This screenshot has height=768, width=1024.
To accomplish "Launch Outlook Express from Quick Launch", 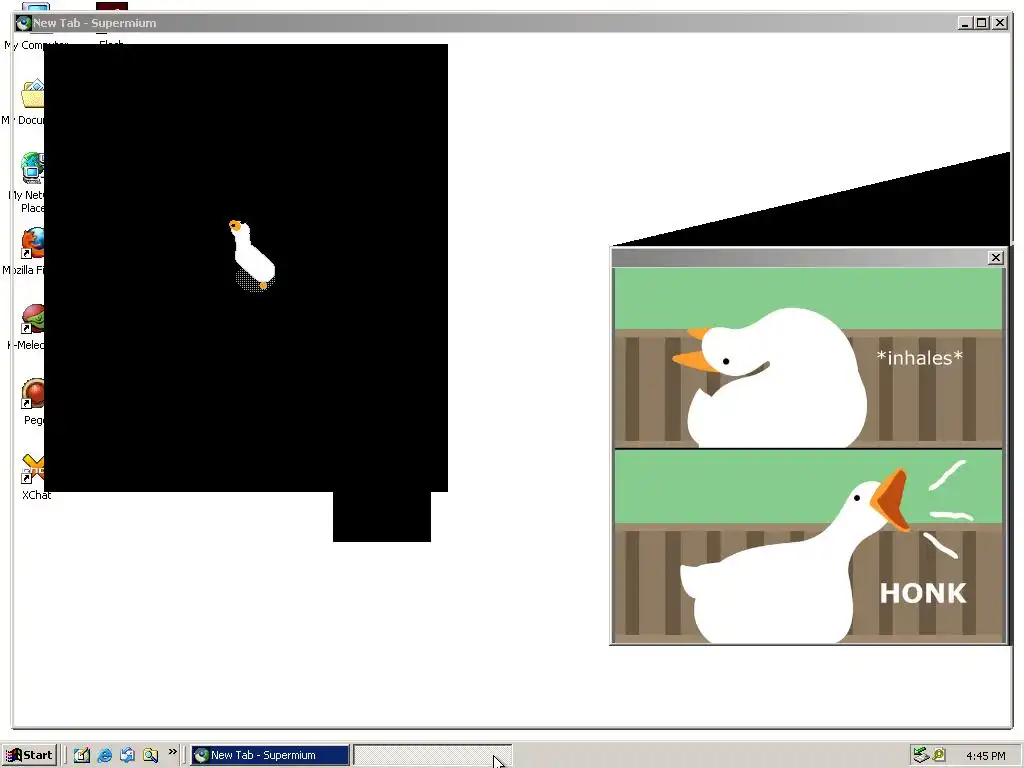I will (127, 755).
